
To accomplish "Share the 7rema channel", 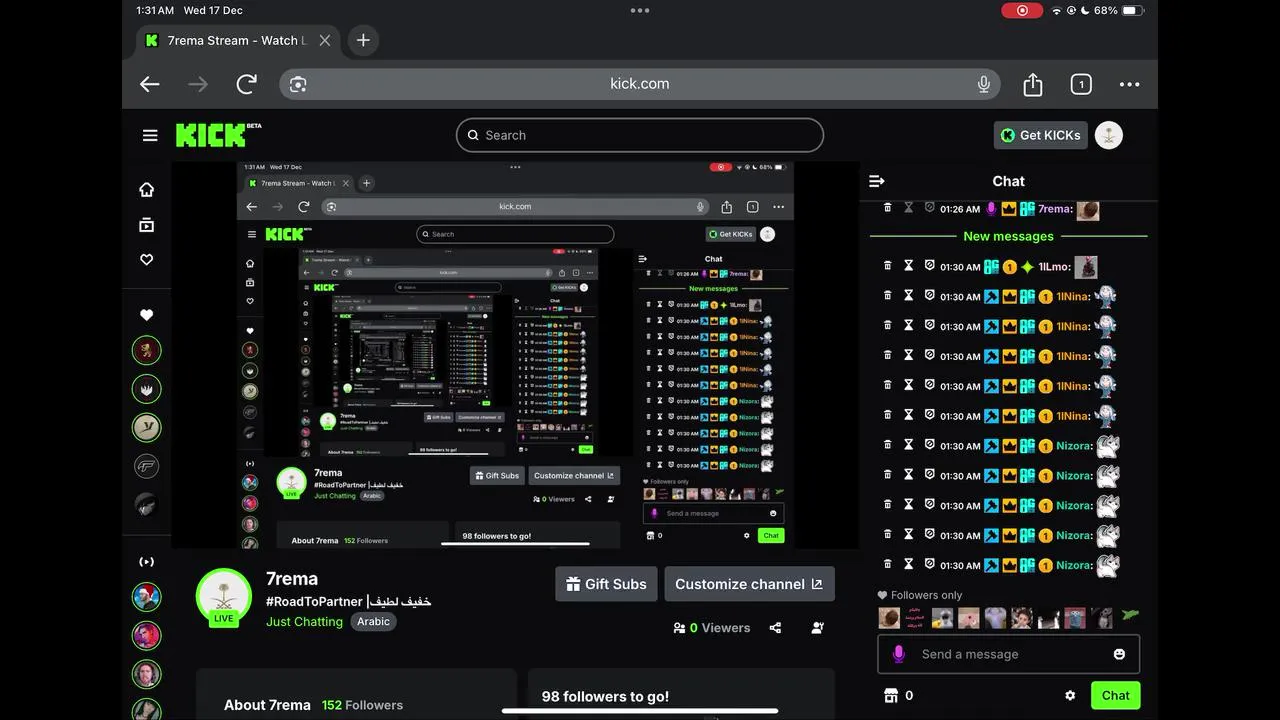I will [x=775, y=628].
